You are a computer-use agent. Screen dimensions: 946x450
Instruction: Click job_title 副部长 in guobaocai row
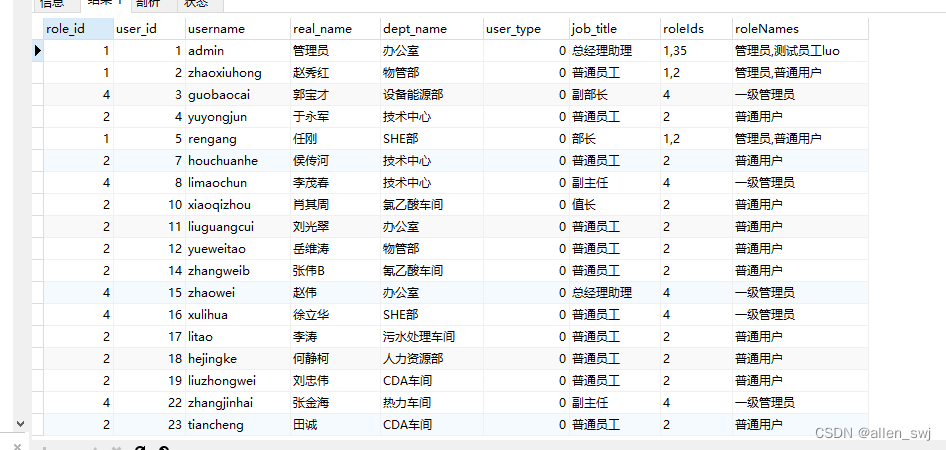[615, 95]
